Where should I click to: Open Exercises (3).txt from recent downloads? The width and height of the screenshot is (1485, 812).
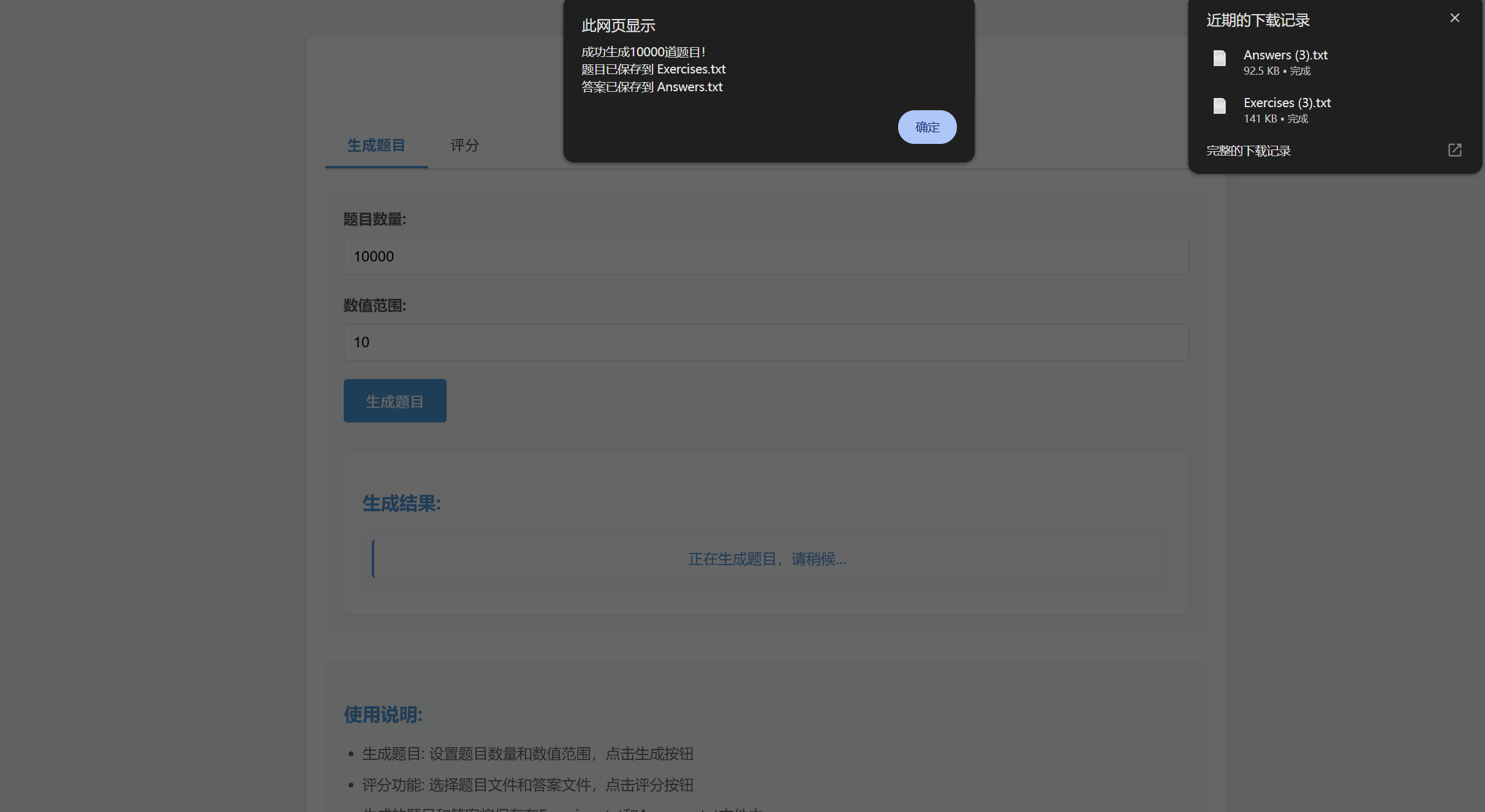click(1287, 103)
